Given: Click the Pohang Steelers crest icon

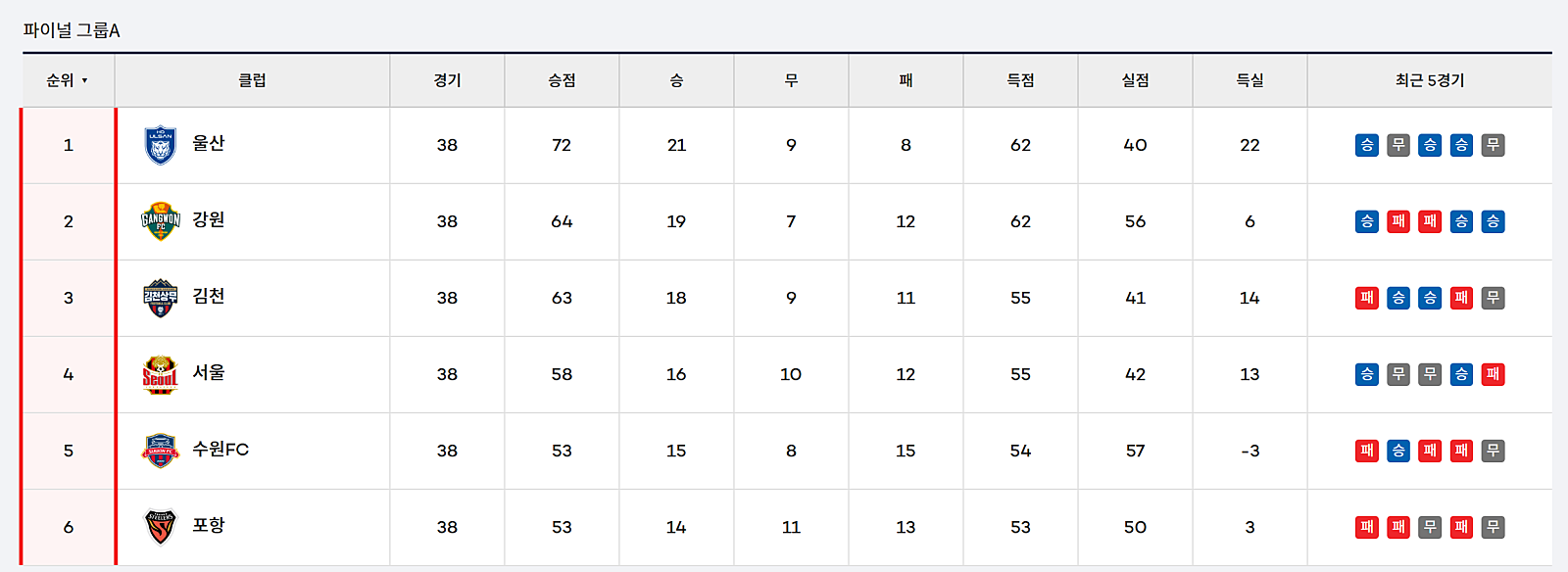Looking at the screenshot, I should click(160, 527).
